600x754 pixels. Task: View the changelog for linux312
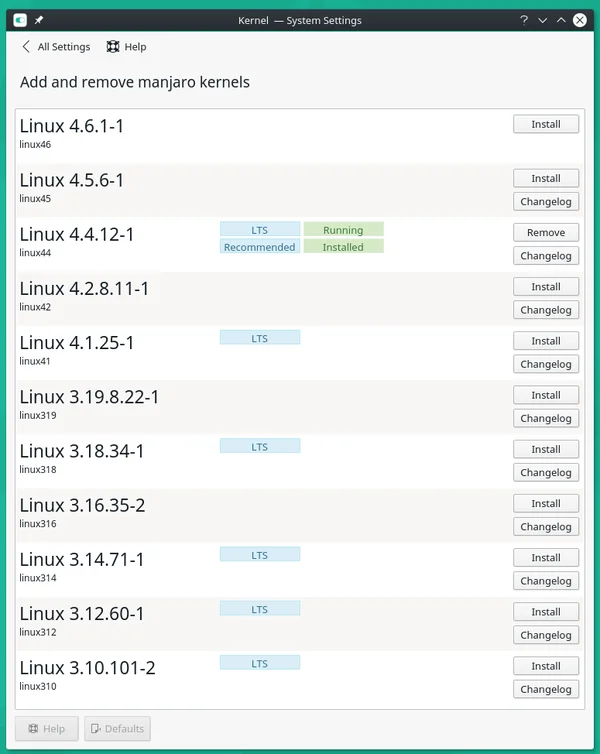click(545, 635)
